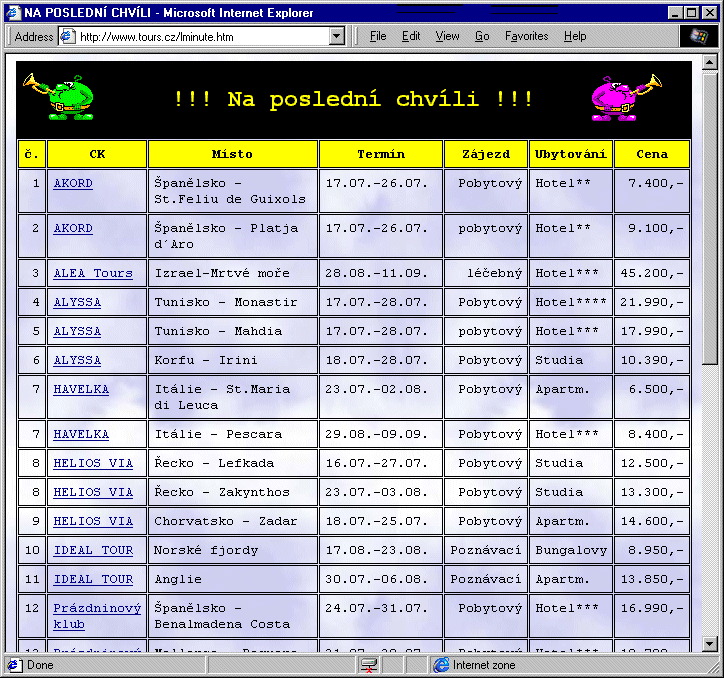724x678 pixels.
Task: Click the page heading Na poslední chvíli
Action: (353, 99)
